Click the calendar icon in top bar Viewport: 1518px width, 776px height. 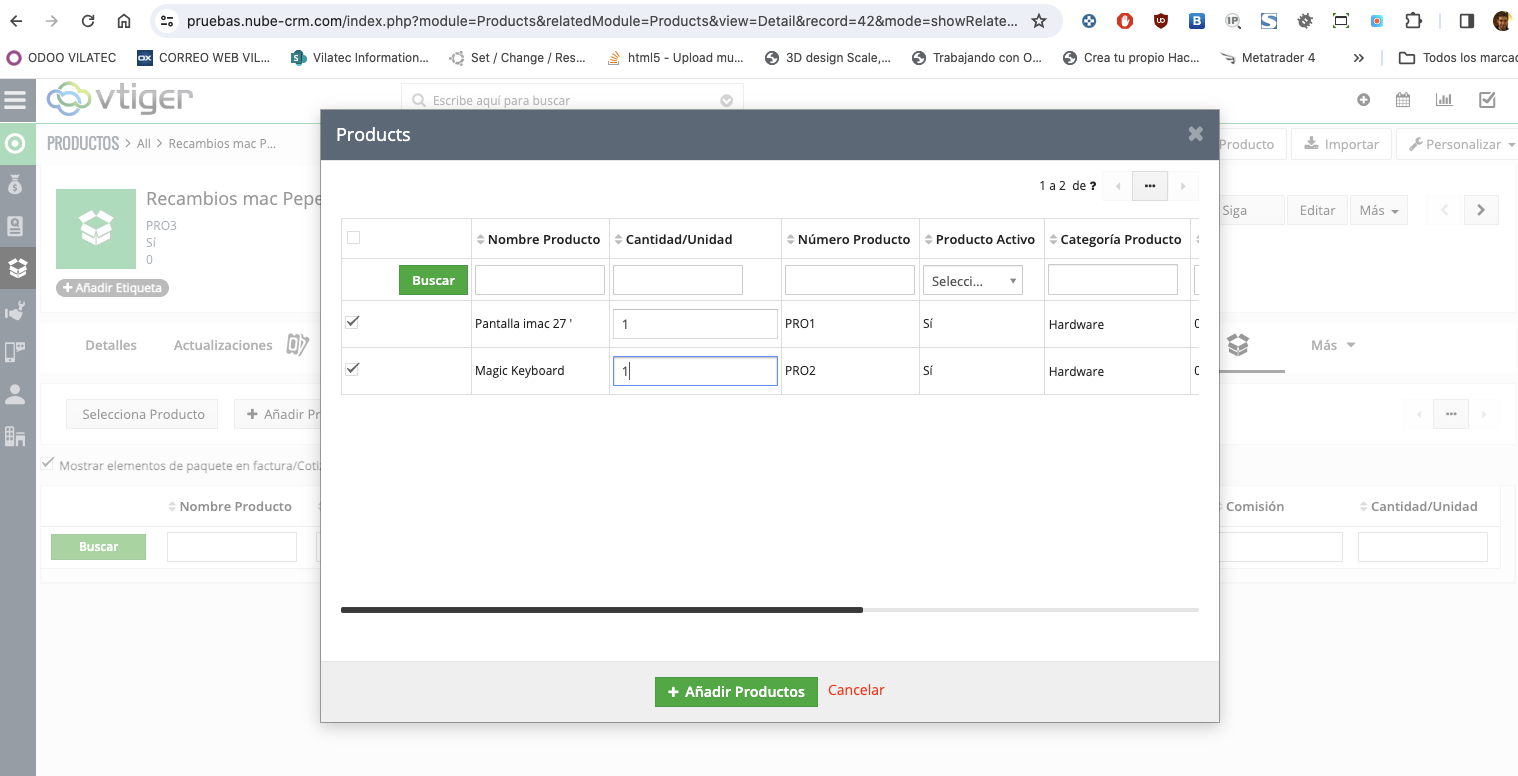[1403, 100]
